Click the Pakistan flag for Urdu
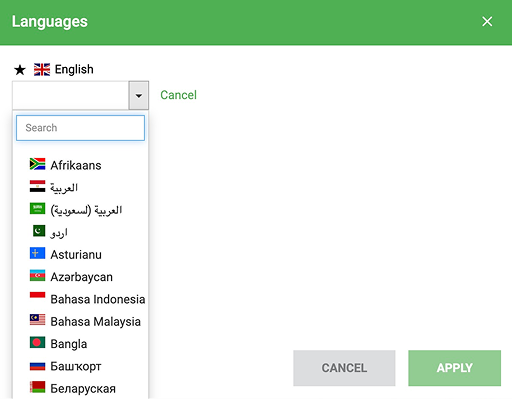Image resolution: width=512 pixels, height=399 pixels. click(x=39, y=231)
